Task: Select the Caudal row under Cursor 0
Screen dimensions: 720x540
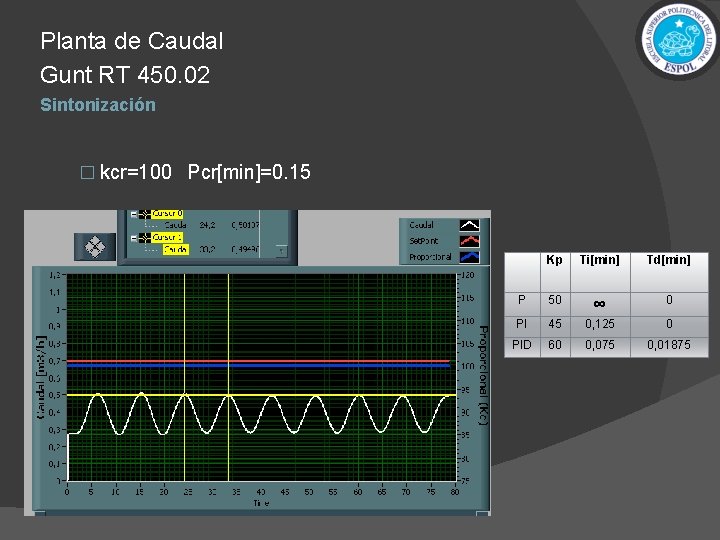Action: click(175, 225)
